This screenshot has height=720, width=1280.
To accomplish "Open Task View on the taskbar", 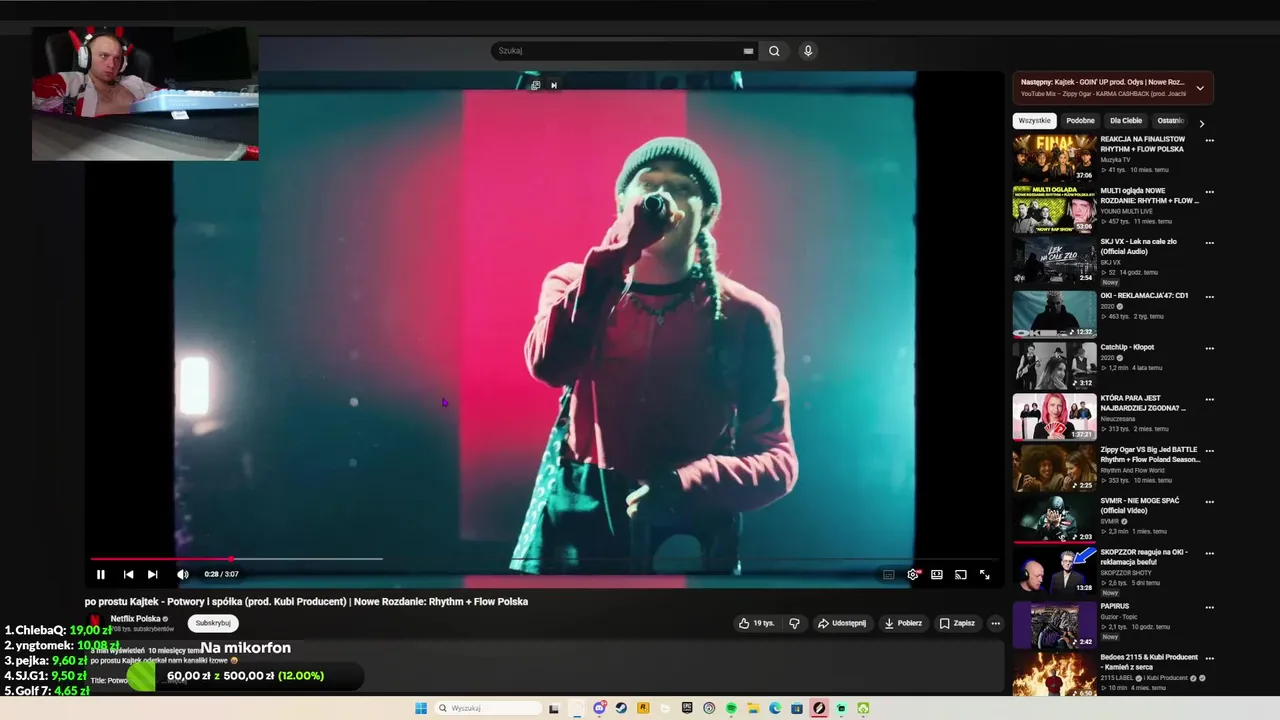I will point(554,709).
